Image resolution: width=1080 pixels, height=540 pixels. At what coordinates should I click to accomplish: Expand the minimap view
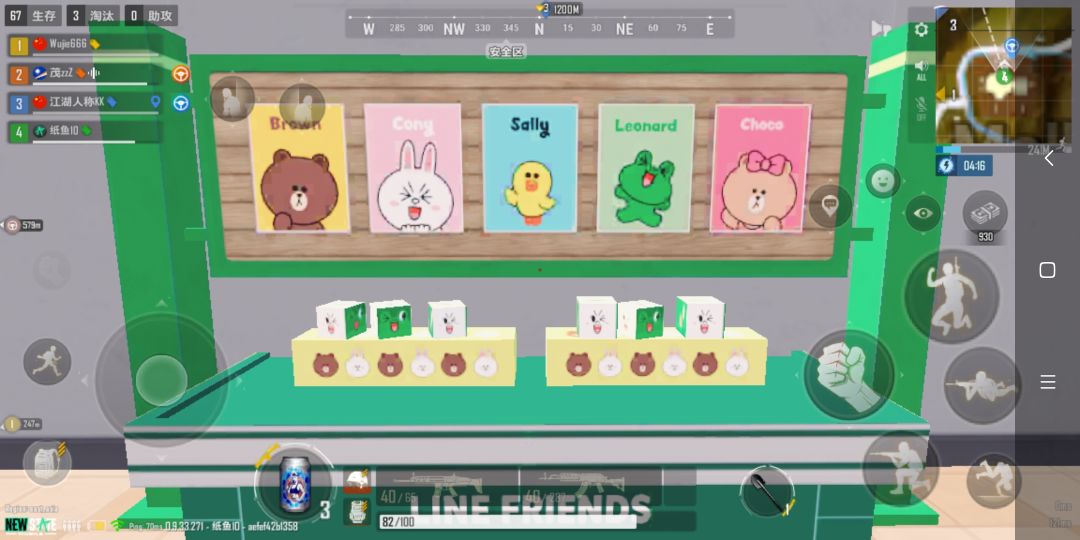click(1004, 76)
